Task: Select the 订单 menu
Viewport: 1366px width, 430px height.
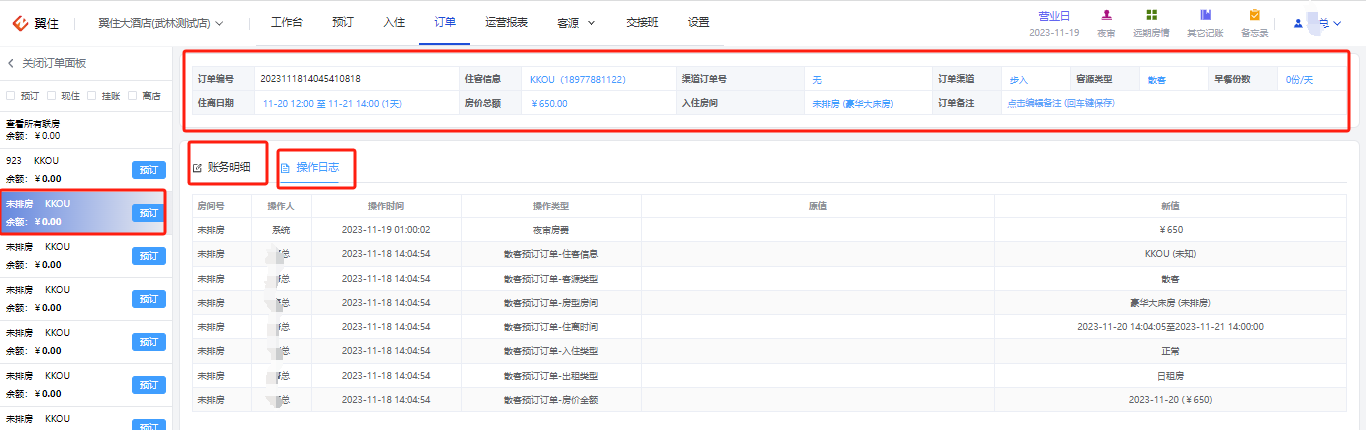Action: [x=445, y=22]
